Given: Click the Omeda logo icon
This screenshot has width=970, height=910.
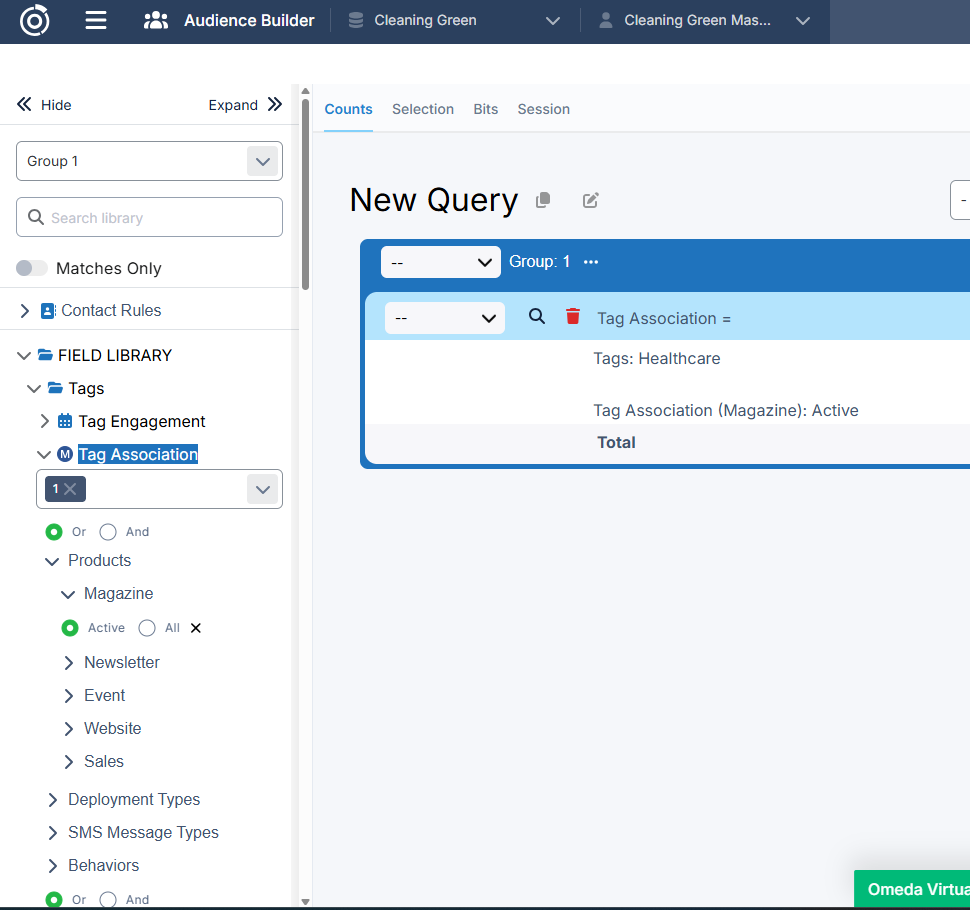Looking at the screenshot, I should click(x=35, y=20).
